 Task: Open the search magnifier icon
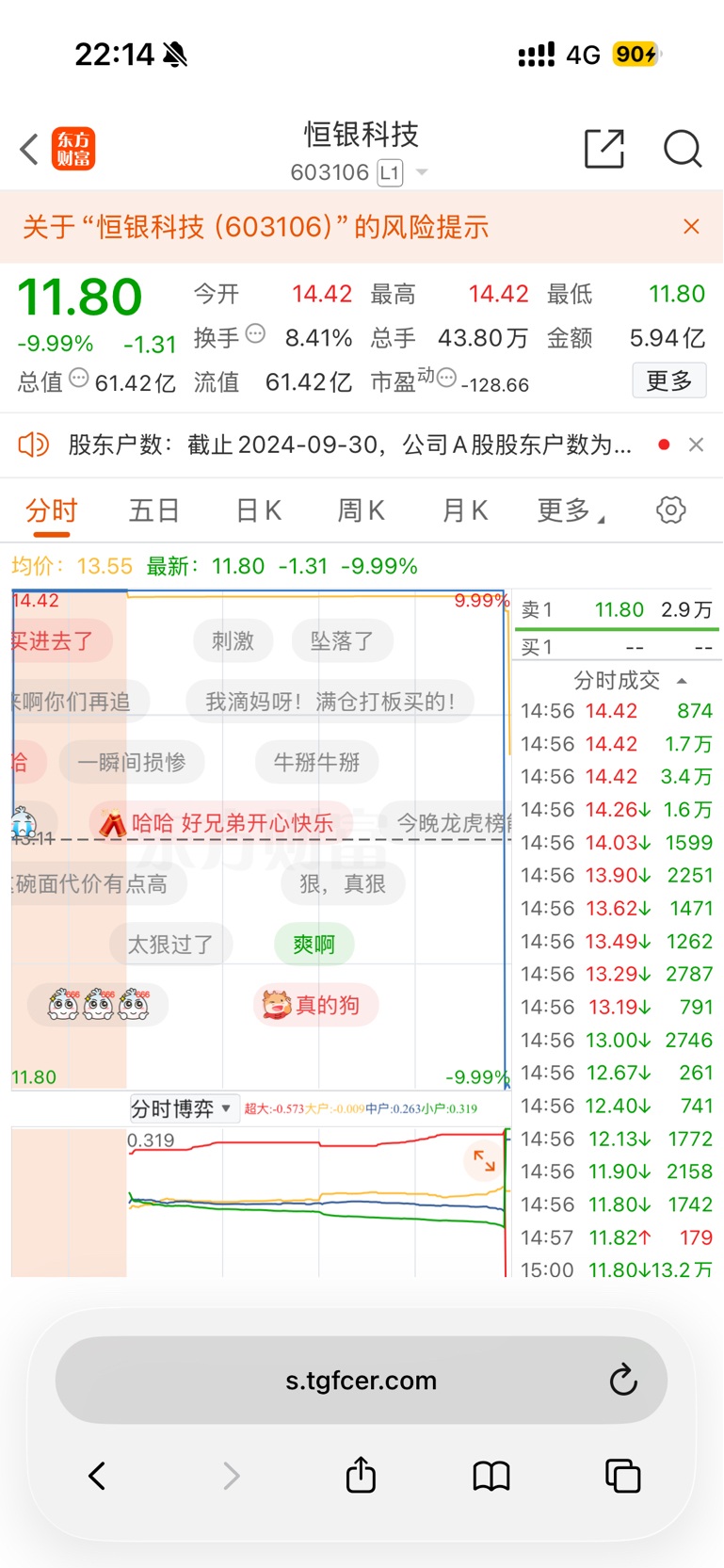pos(683,149)
